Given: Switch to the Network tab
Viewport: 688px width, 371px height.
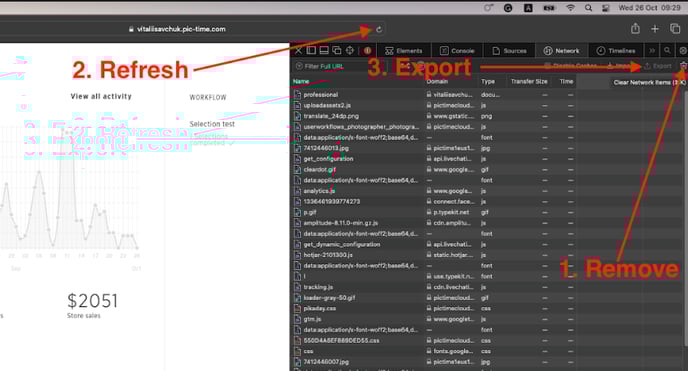Looking at the screenshot, I should (562, 51).
